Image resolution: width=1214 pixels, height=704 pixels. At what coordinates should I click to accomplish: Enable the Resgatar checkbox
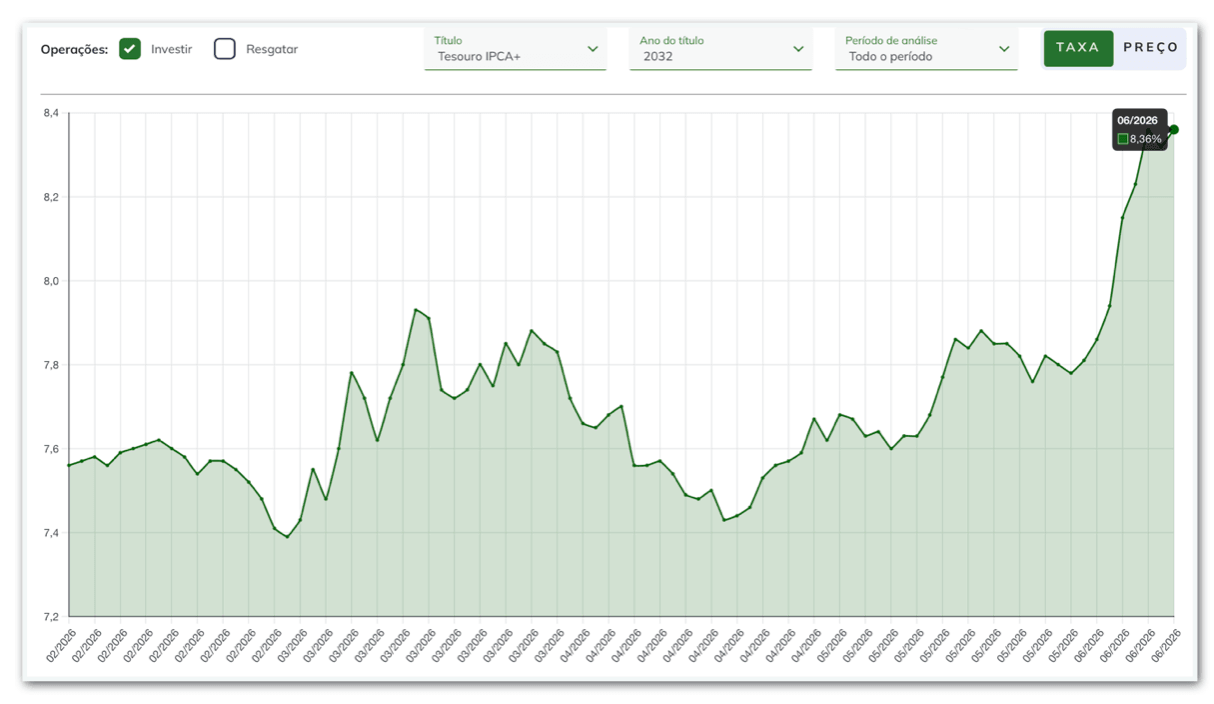pyautogui.click(x=225, y=49)
